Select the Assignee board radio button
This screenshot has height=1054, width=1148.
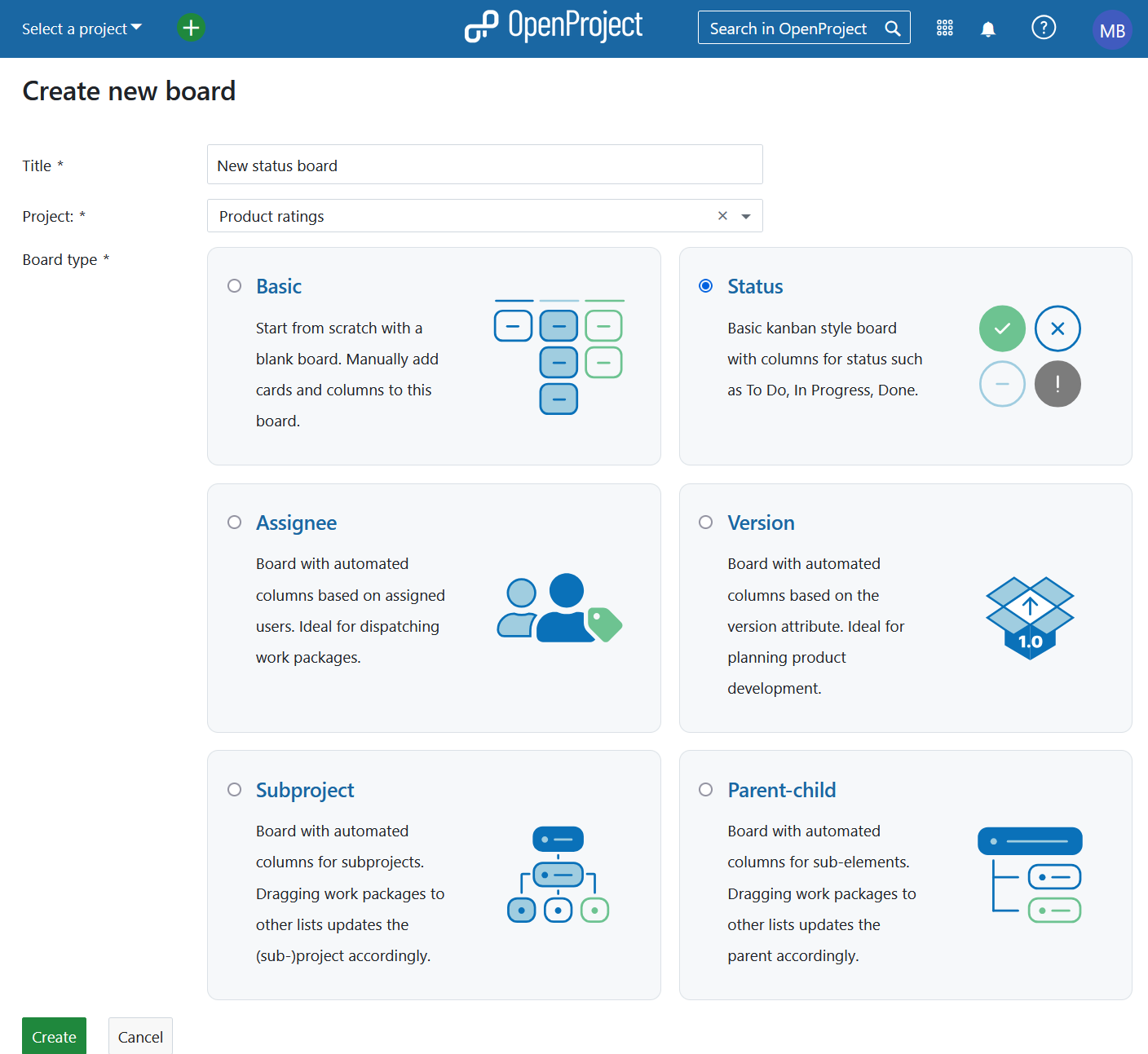click(235, 523)
